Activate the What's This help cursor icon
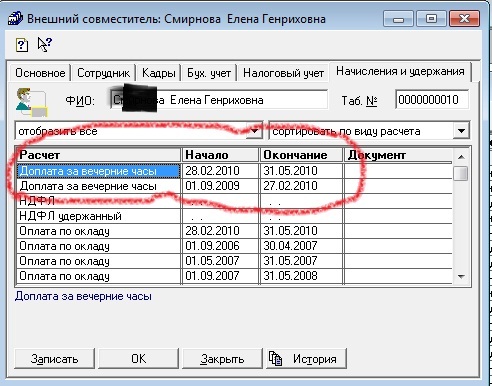Screen dimensions: 492x386 tap(45, 44)
